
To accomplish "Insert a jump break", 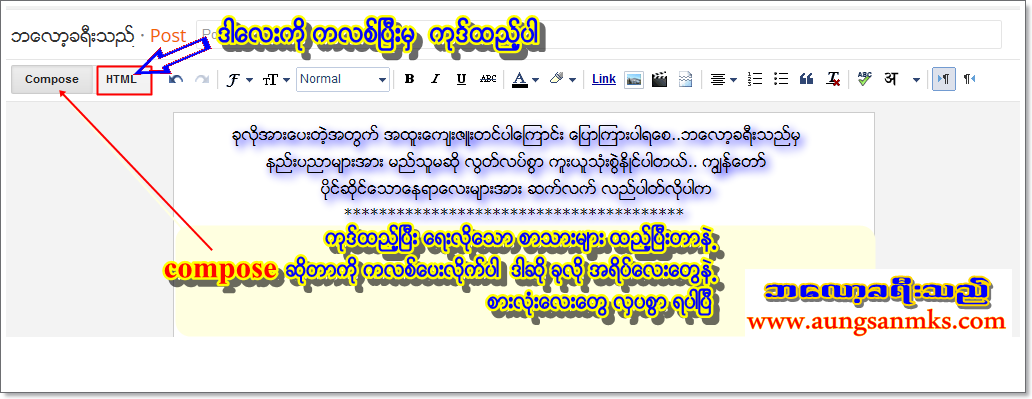I will (x=686, y=80).
